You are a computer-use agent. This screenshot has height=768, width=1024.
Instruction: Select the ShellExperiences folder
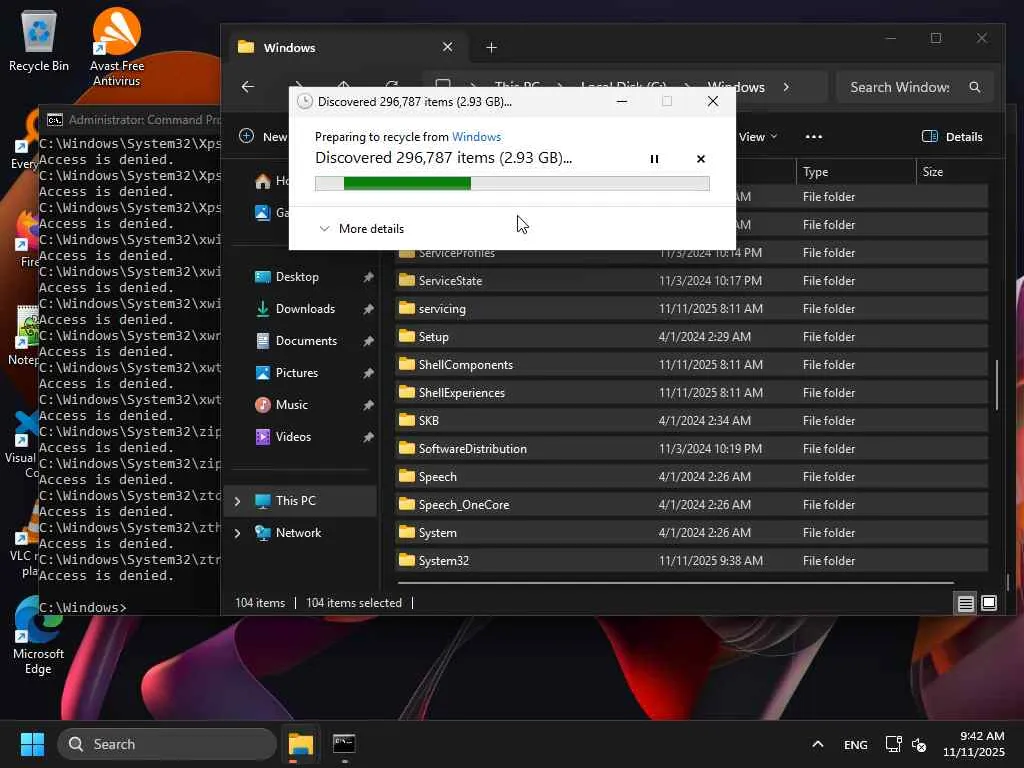(691, 393)
